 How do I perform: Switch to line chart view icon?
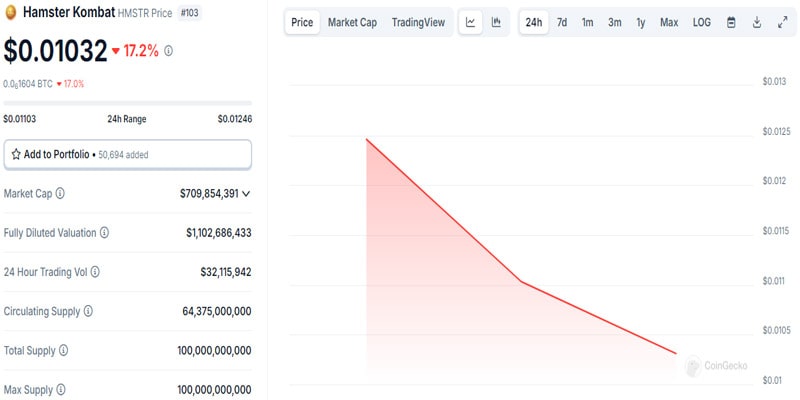[x=470, y=22]
